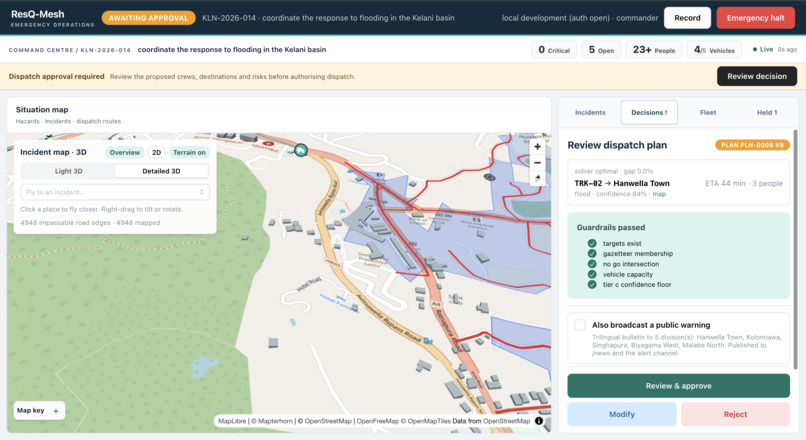Click the 23+ People counter

click(654, 50)
